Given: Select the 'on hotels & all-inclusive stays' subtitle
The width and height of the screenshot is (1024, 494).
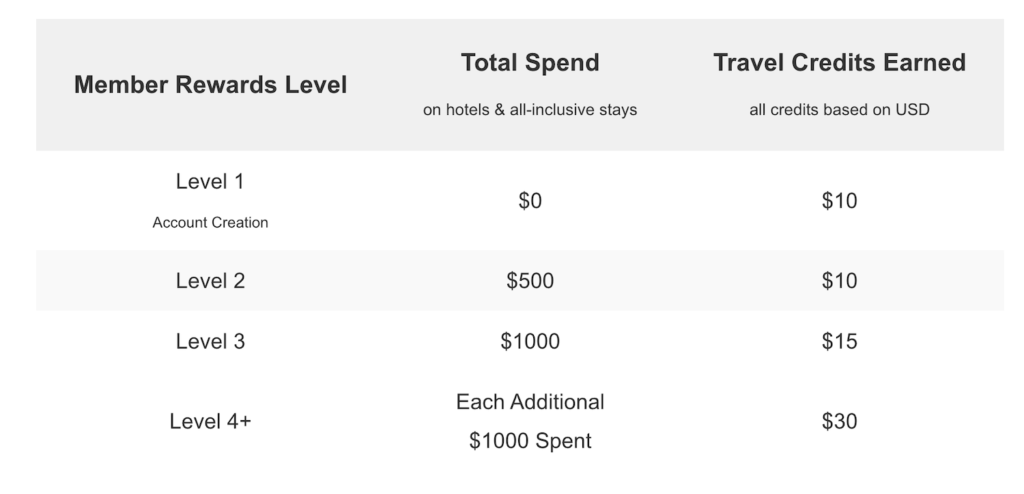Looking at the screenshot, I should point(530,110).
